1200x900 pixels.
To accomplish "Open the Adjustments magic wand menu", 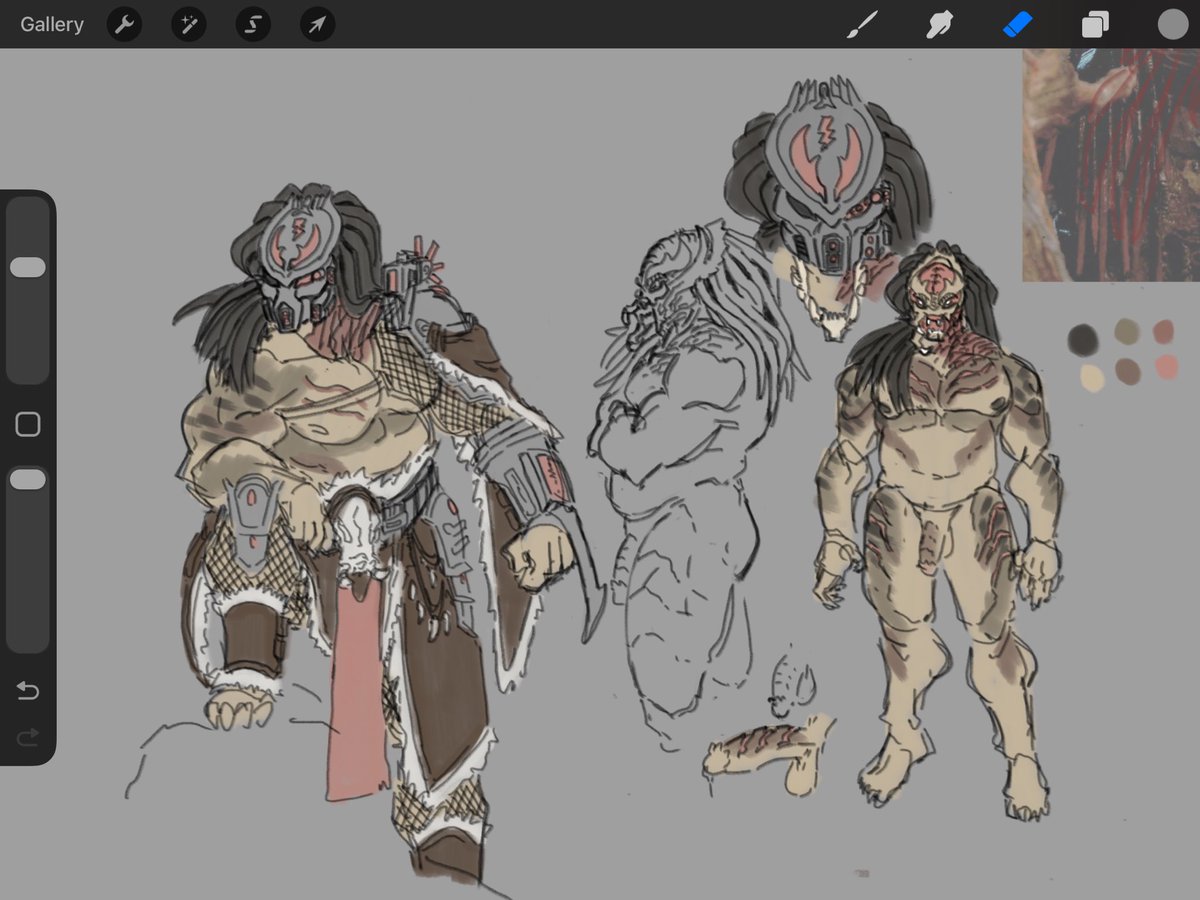I will coord(188,25).
